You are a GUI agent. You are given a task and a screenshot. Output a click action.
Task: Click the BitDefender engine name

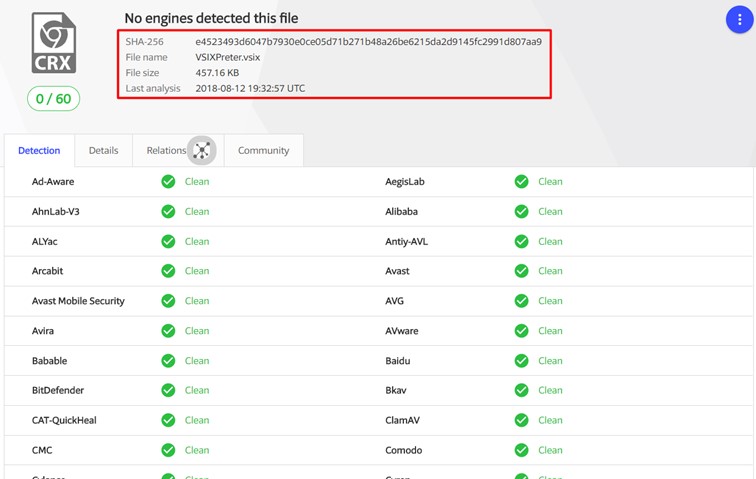[x=58, y=390]
